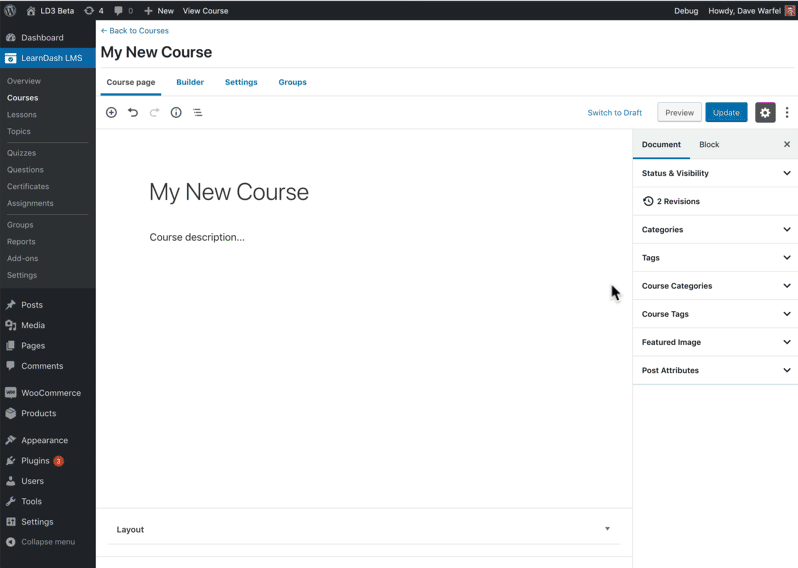
Task: Open the Media menu item
Action: point(48,325)
